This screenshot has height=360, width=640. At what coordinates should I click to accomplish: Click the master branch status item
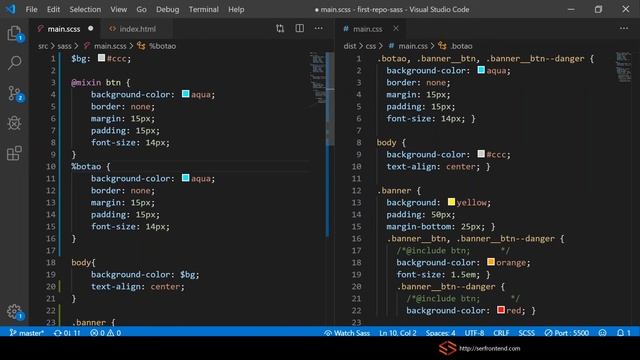[x=27, y=333]
